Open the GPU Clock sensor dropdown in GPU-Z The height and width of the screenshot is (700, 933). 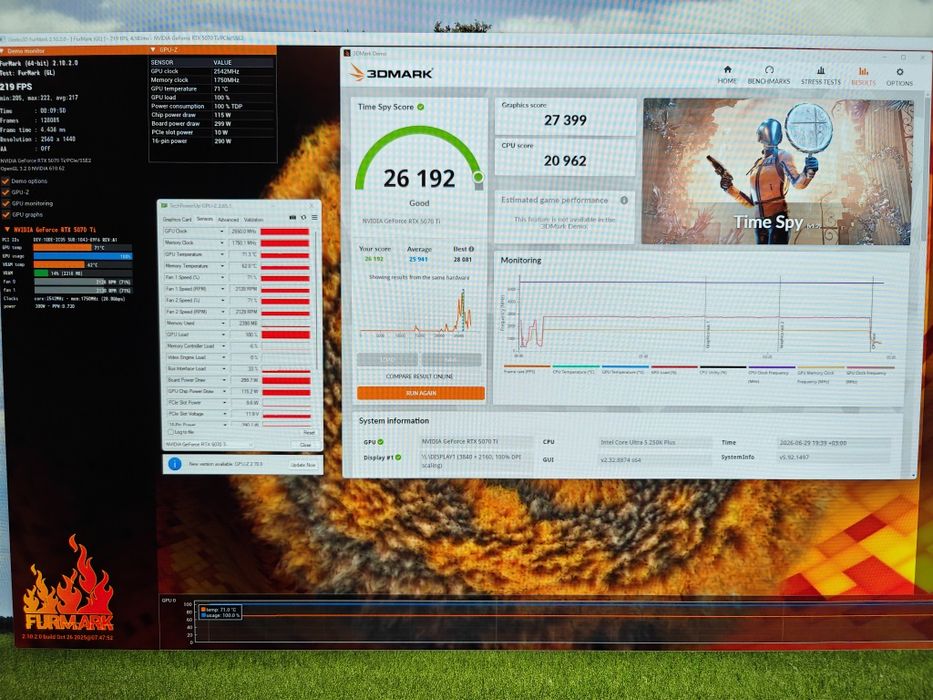222,232
